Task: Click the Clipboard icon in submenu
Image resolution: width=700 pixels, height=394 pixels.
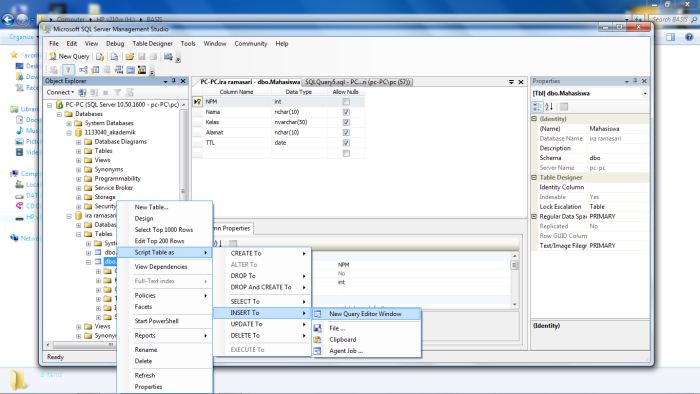Action: (318, 340)
